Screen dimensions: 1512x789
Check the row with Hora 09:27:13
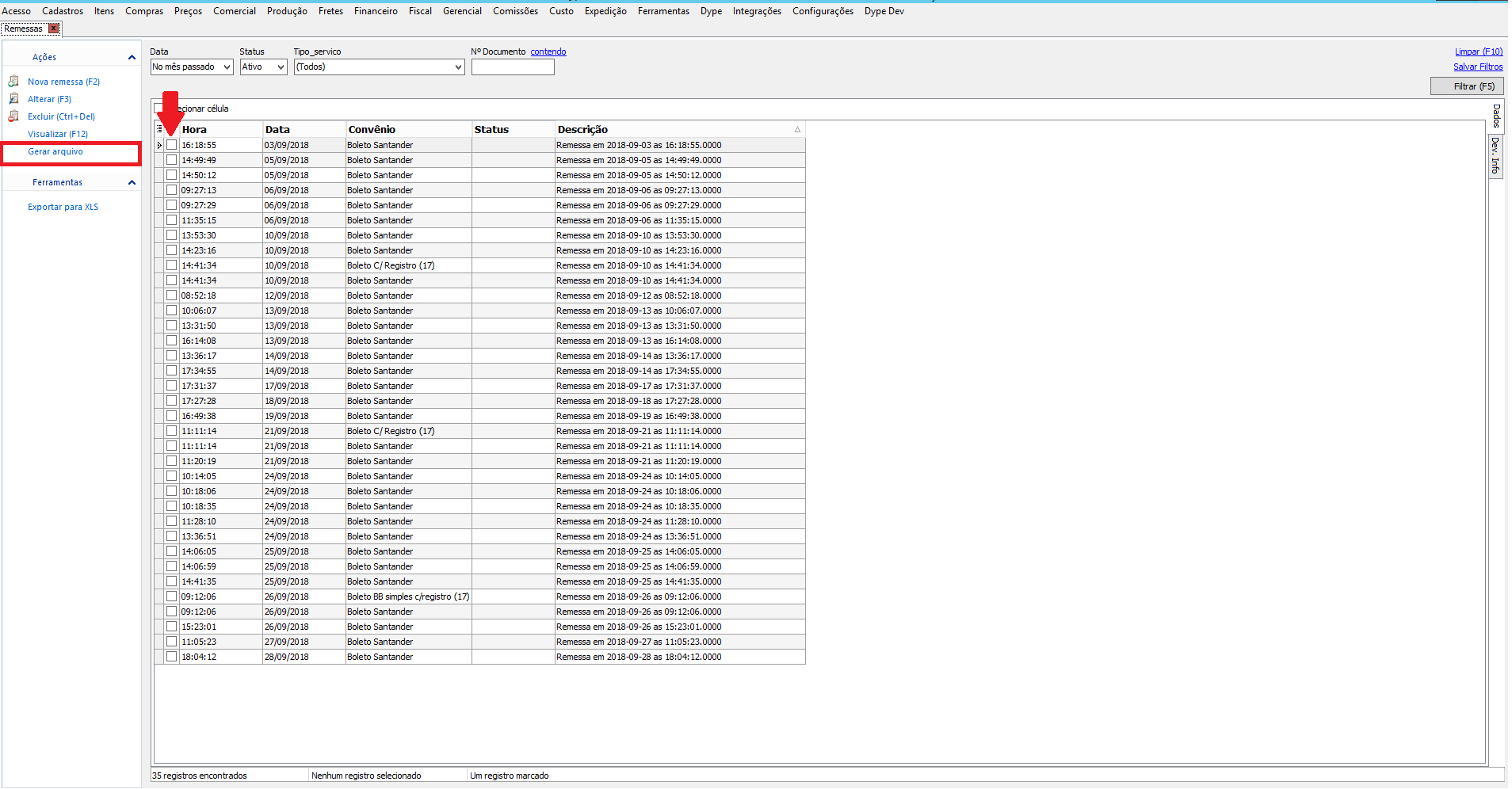tap(171, 190)
